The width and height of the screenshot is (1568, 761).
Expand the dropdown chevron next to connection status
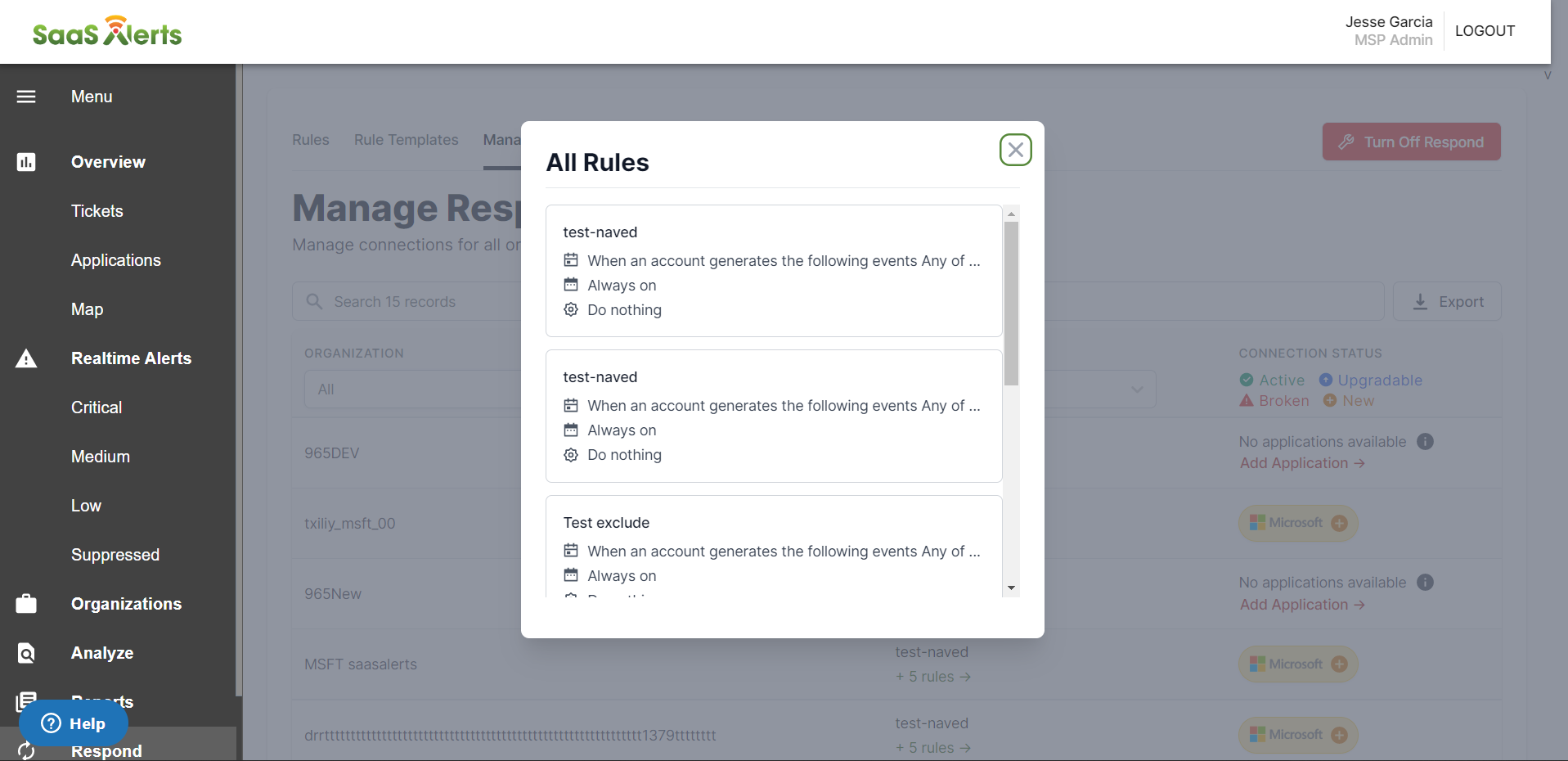click(x=1137, y=390)
